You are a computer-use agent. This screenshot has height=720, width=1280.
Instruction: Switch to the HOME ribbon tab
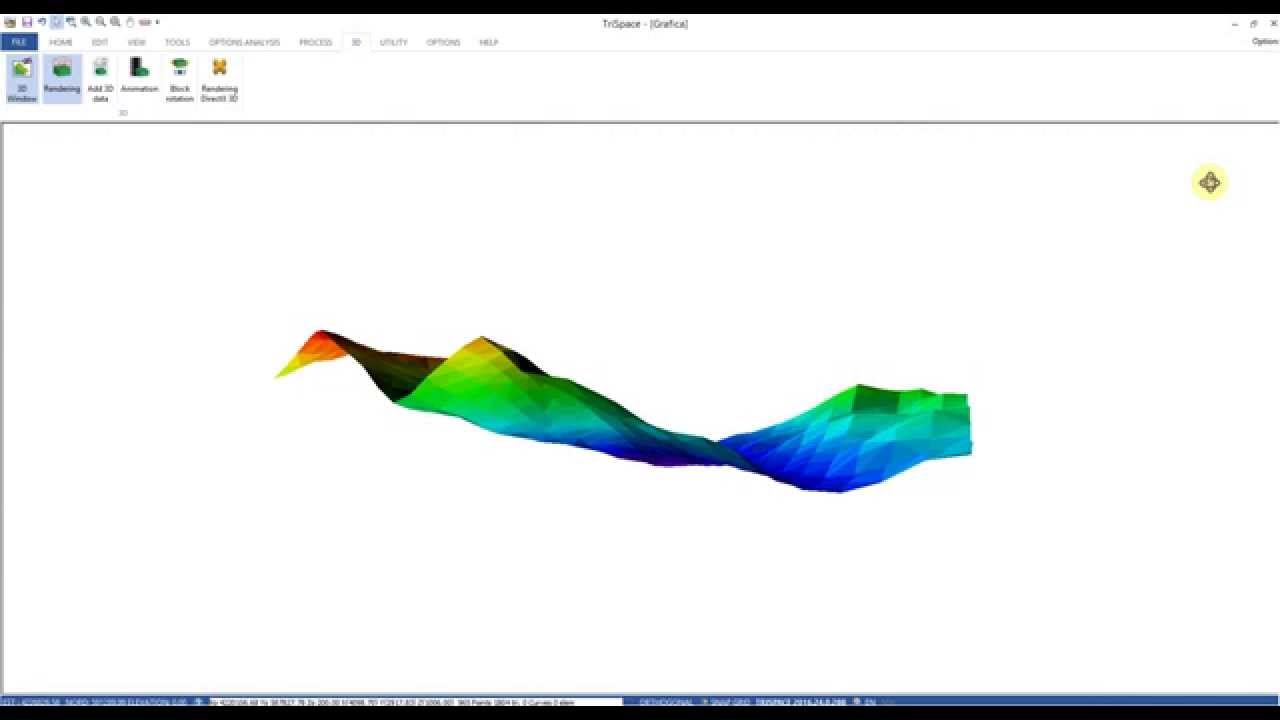tap(61, 42)
